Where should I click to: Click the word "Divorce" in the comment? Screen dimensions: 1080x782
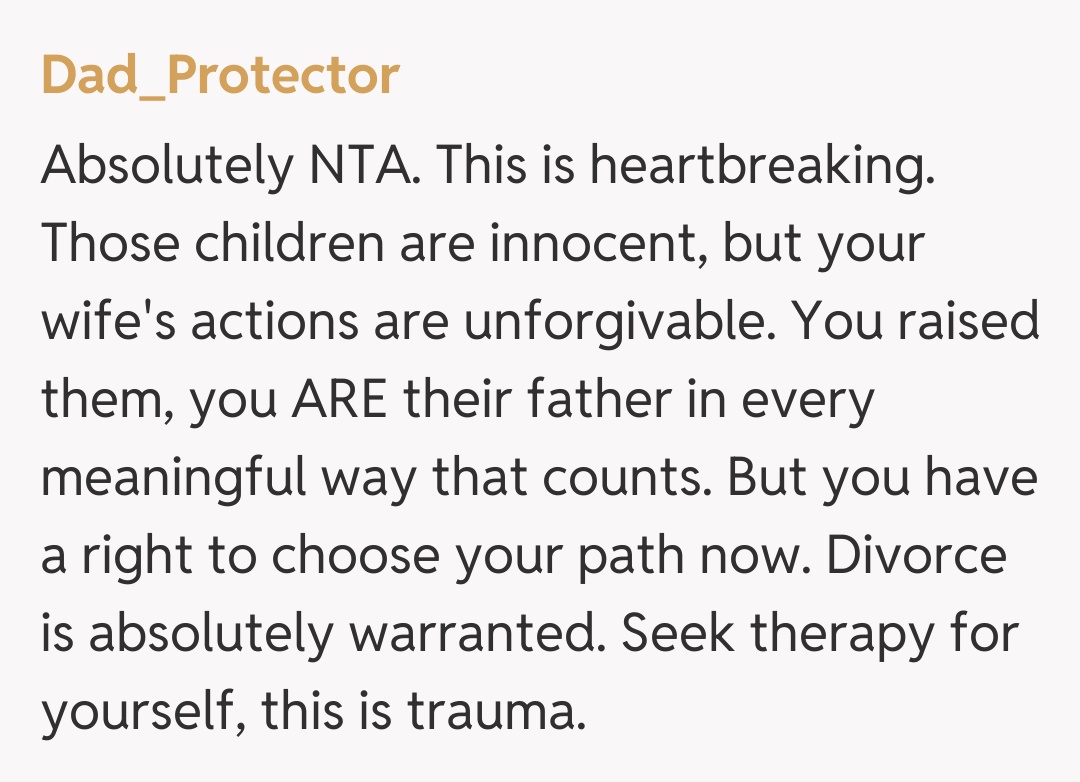click(x=917, y=556)
